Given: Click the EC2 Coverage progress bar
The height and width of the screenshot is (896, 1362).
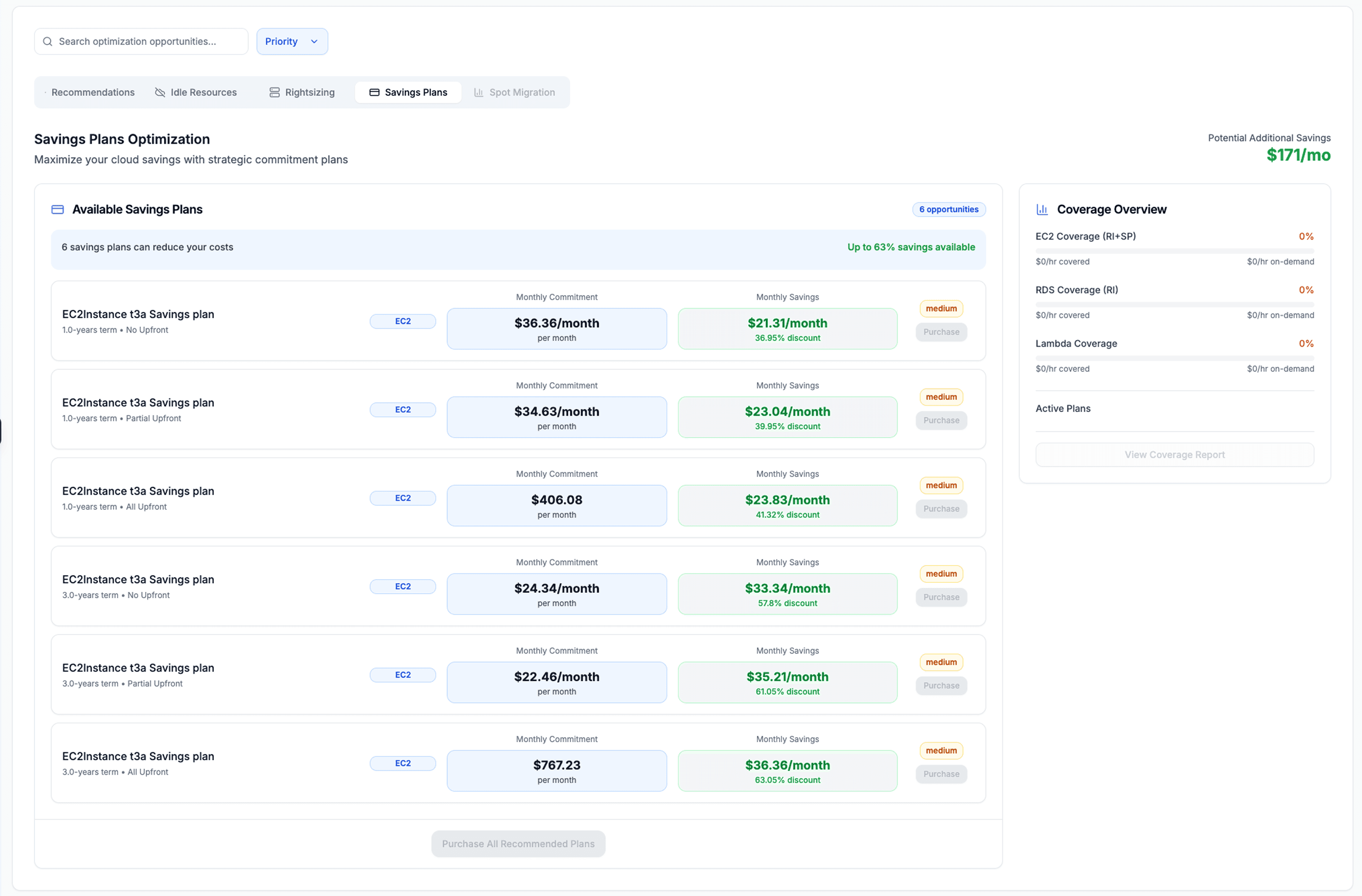Looking at the screenshot, I should coord(1174,251).
